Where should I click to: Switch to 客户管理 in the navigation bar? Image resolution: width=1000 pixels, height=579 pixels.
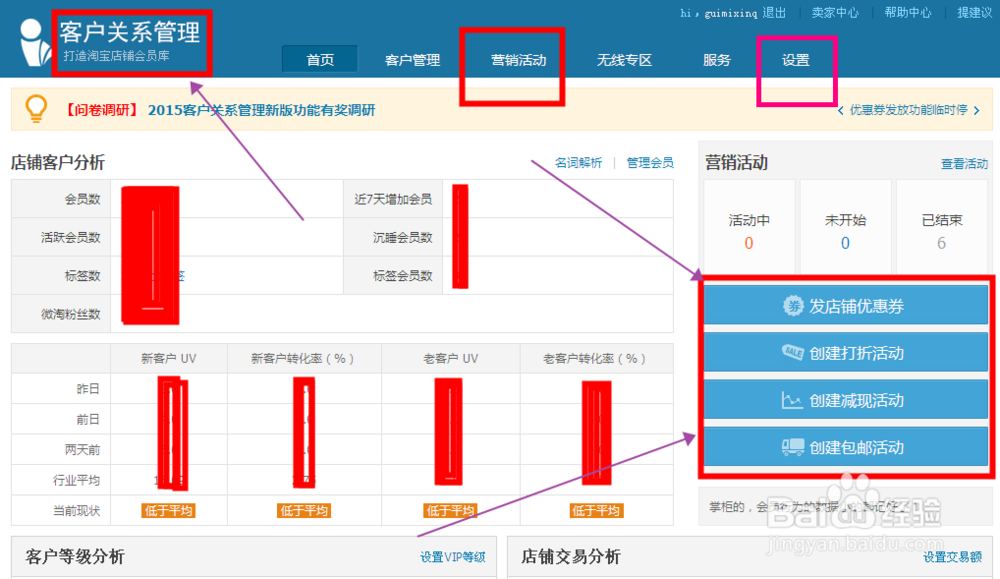click(x=412, y=59)
